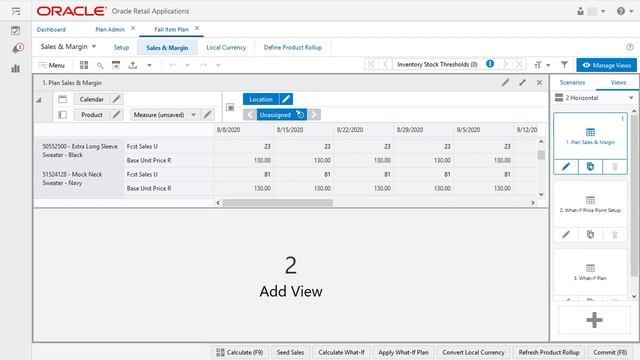Select the Plan Sales & Margin view thumbnail
This screenshot has height=360, width=640.
pos(590,136)
